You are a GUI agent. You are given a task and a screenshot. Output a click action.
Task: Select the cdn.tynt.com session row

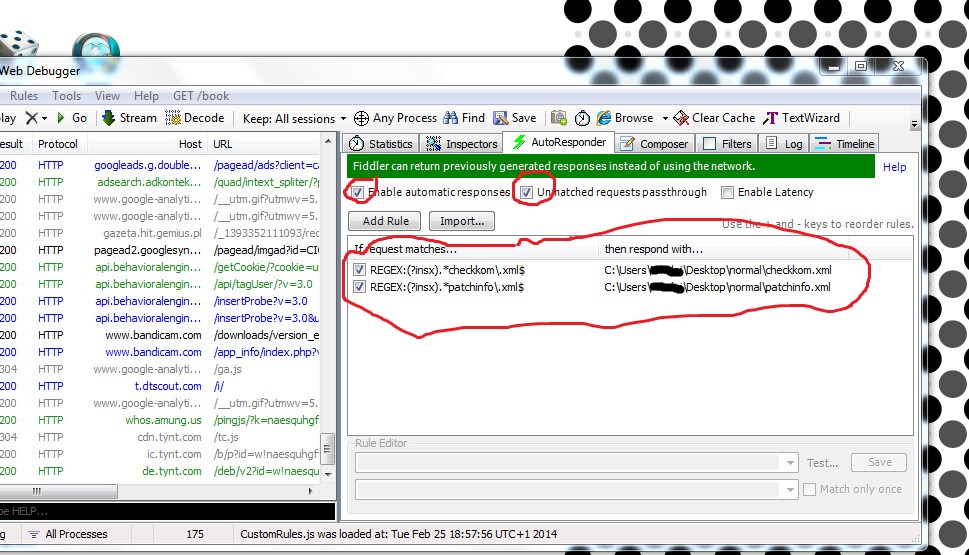pos(159,437)
